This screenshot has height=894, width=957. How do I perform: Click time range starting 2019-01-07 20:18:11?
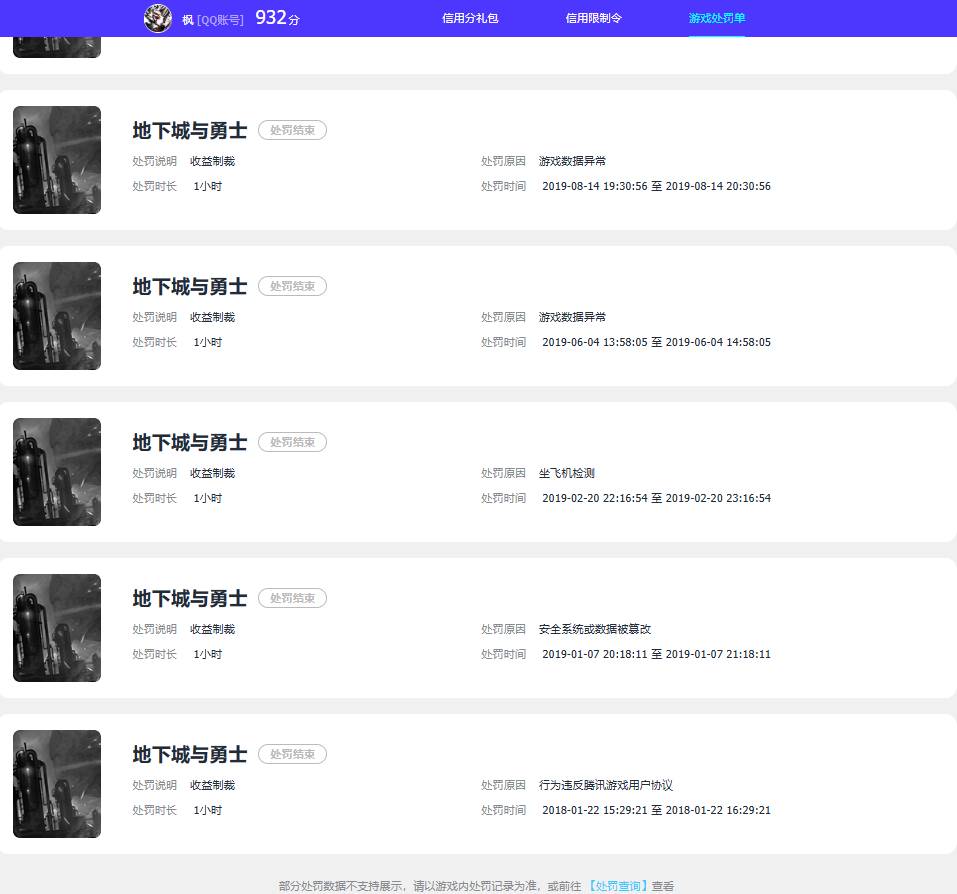pos(656,654)
